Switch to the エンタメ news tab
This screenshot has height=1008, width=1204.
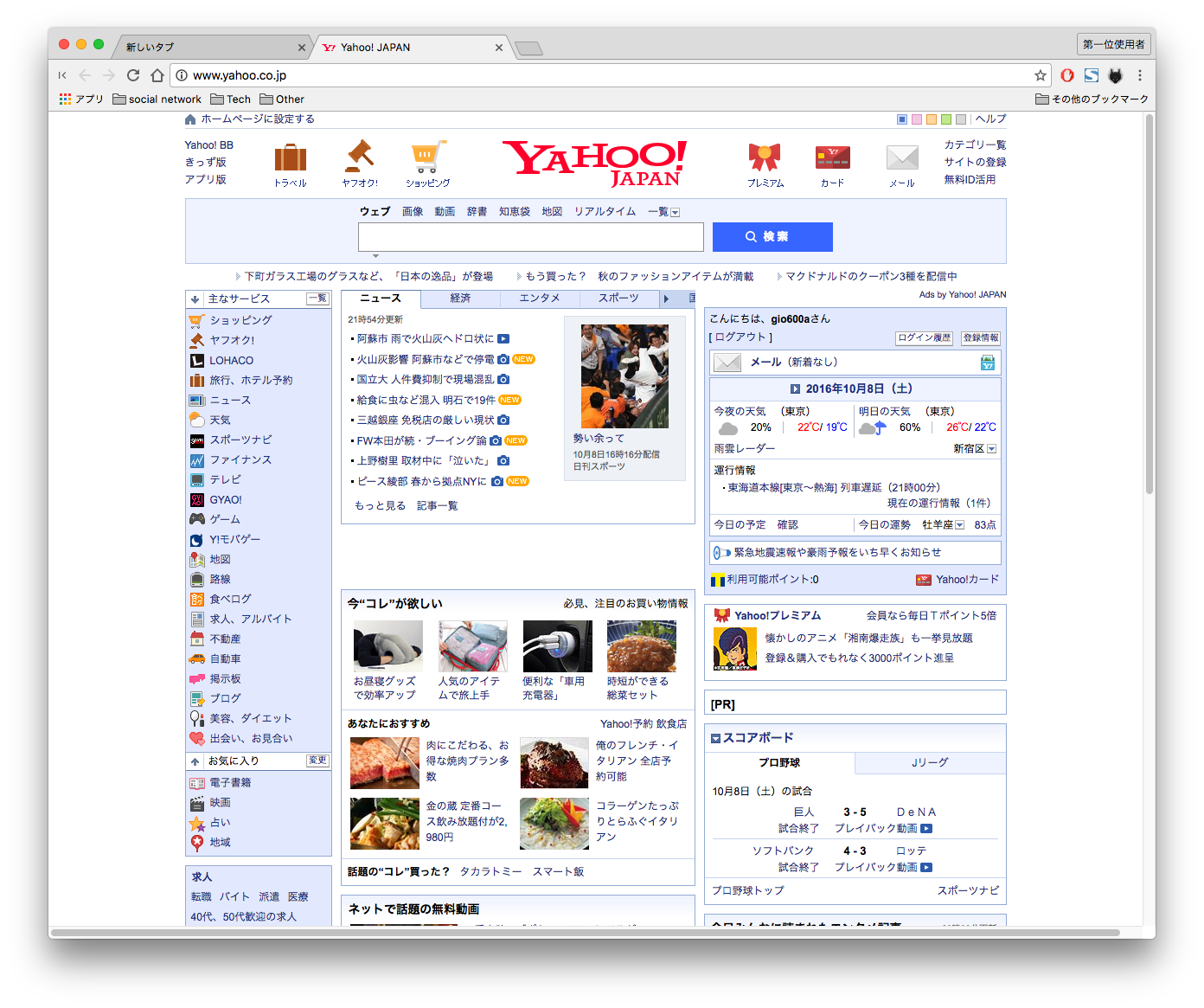[539, 299]
